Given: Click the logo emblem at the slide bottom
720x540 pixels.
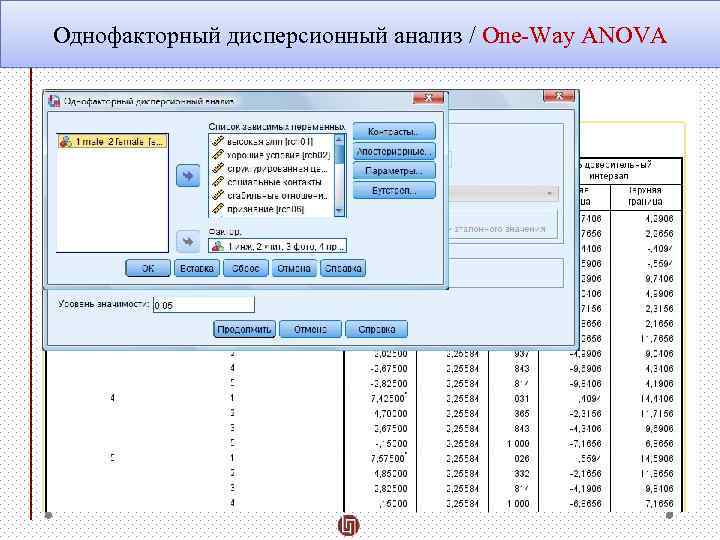Looking at the screenshot, I should [x=349, y=525].
